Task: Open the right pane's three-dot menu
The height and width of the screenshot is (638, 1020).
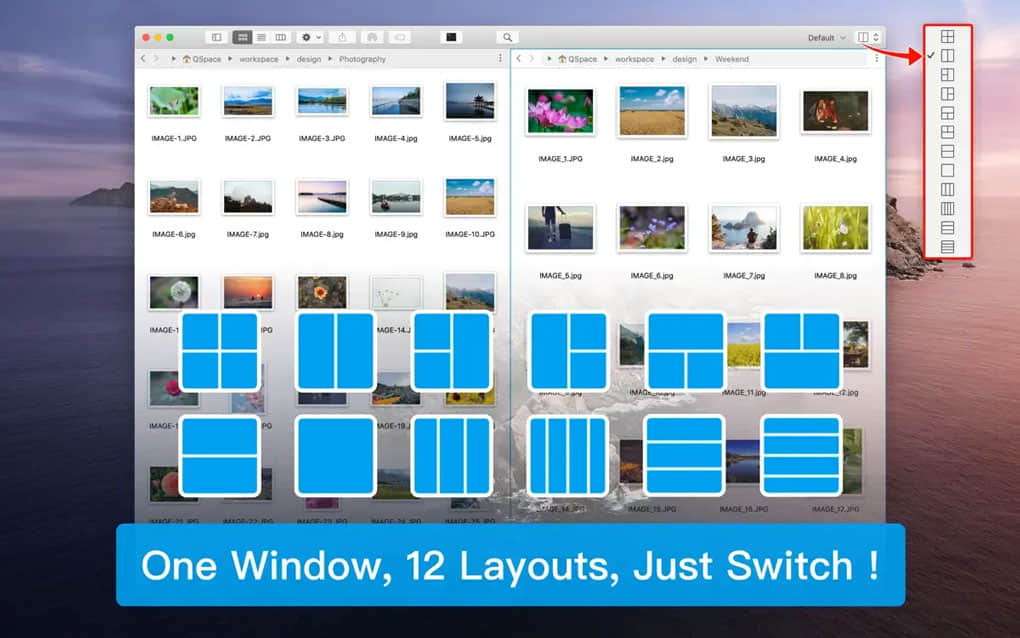Action: tap(876, 59)
